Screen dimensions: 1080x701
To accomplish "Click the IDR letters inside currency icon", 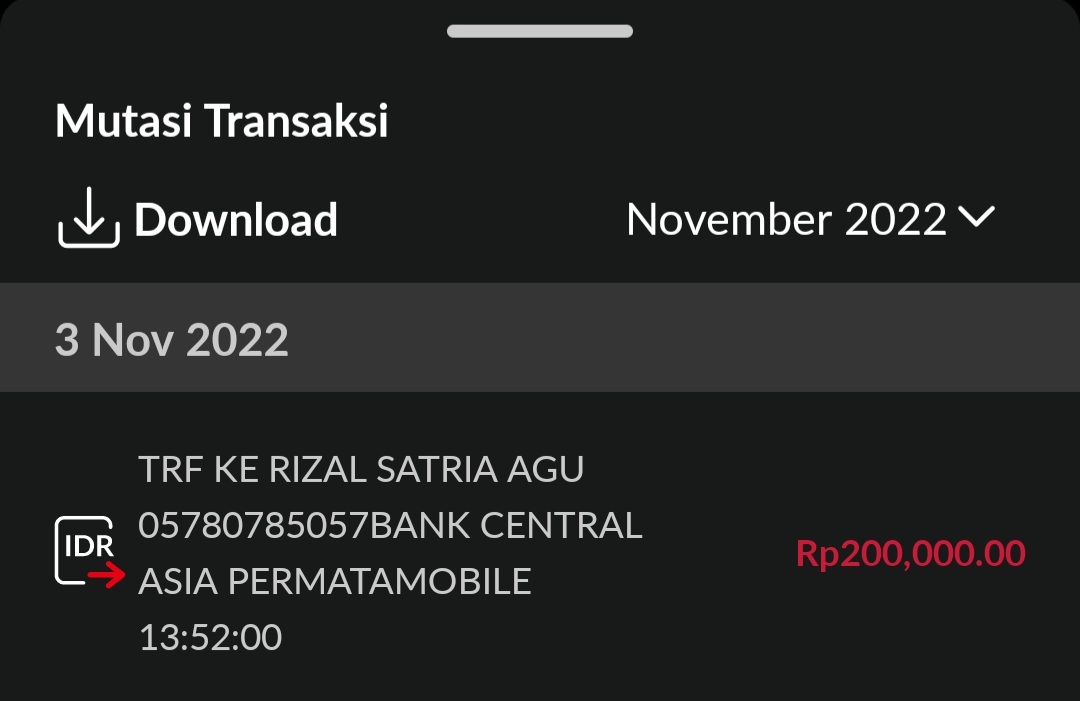I will 86,546.
